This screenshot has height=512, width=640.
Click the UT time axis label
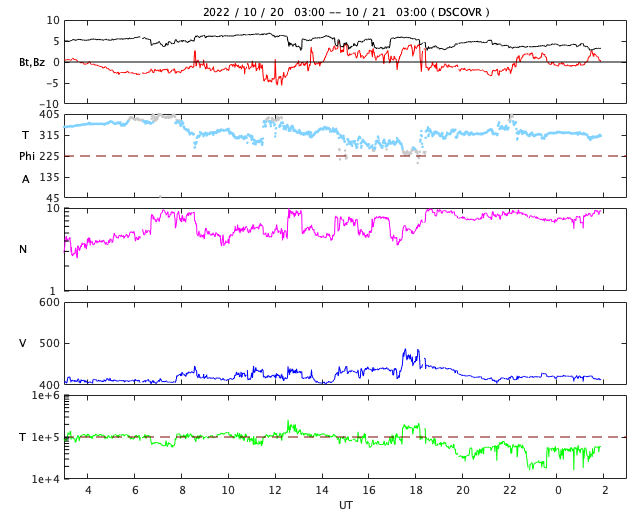pyautogui.click(x=345, y=505)
